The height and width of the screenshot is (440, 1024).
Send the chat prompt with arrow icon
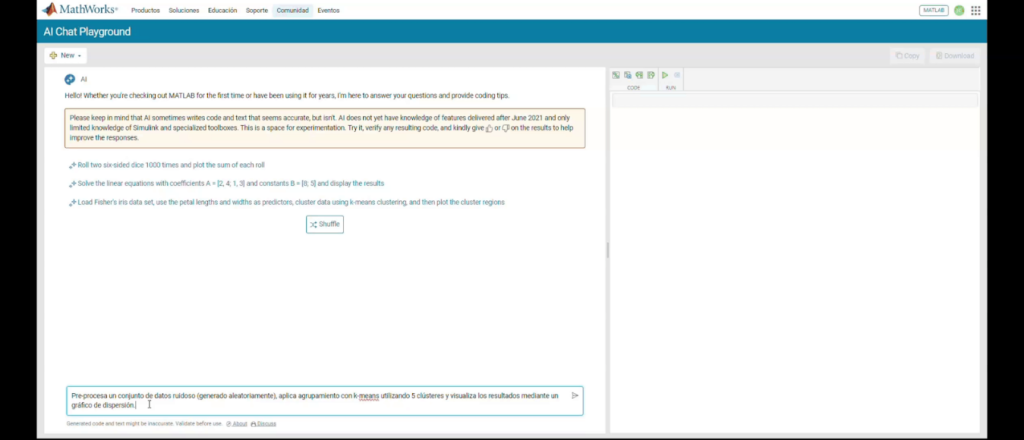575,396
